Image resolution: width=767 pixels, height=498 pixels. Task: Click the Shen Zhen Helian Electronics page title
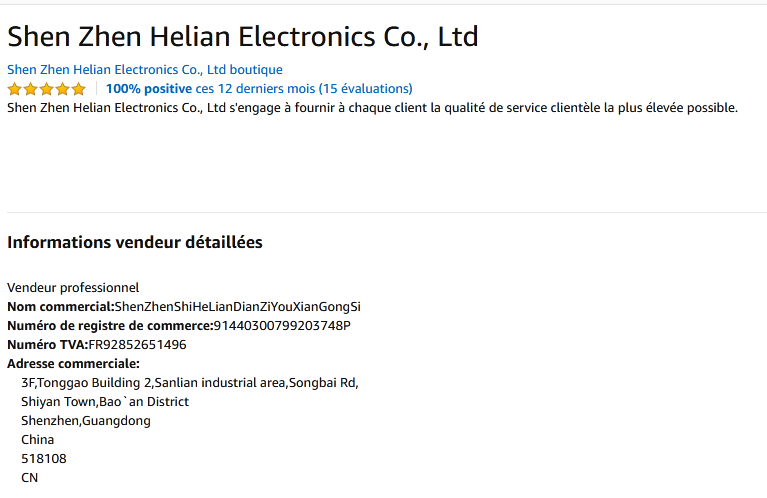point(243,37)
